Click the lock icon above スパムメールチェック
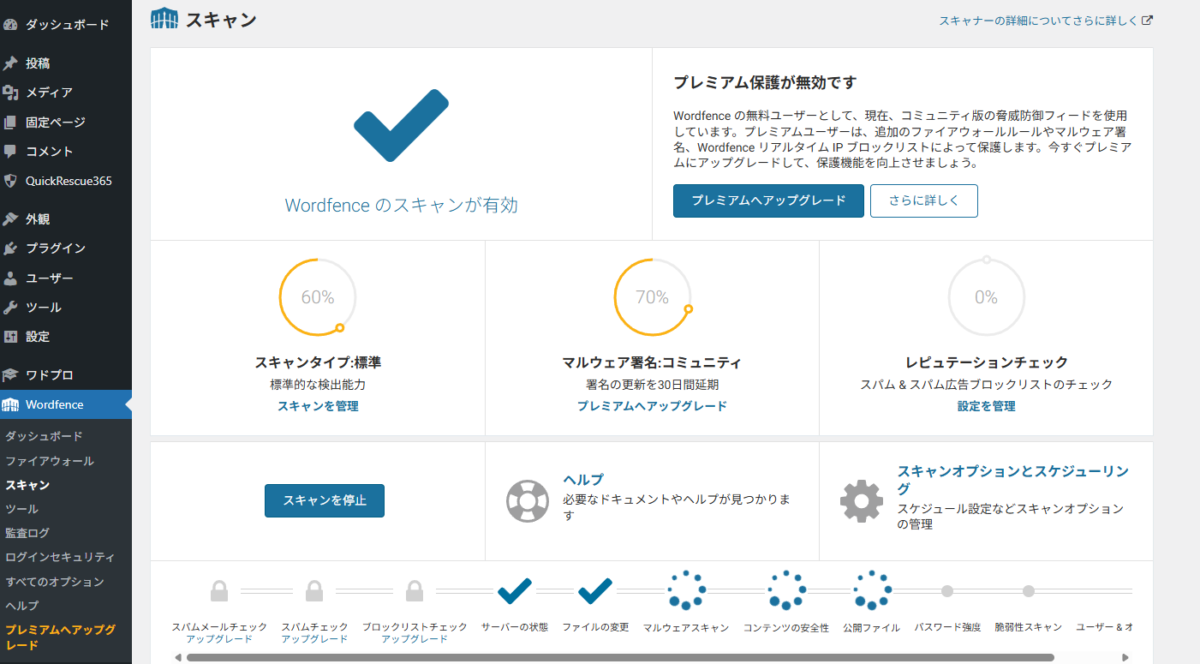Screen dimensions: 1200x664 pos(222,588)
